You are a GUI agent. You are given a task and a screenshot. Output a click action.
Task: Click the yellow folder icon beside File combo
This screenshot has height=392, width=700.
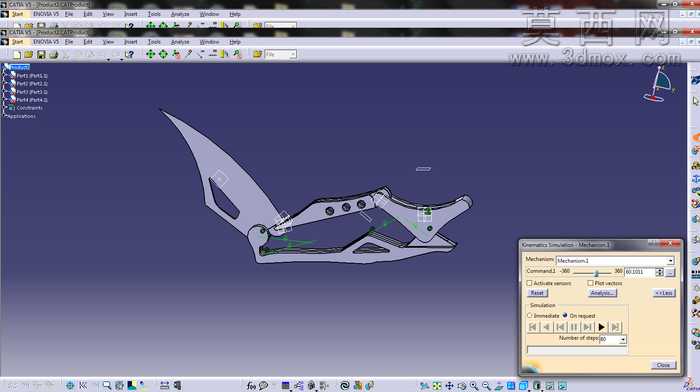coord(257,54)
